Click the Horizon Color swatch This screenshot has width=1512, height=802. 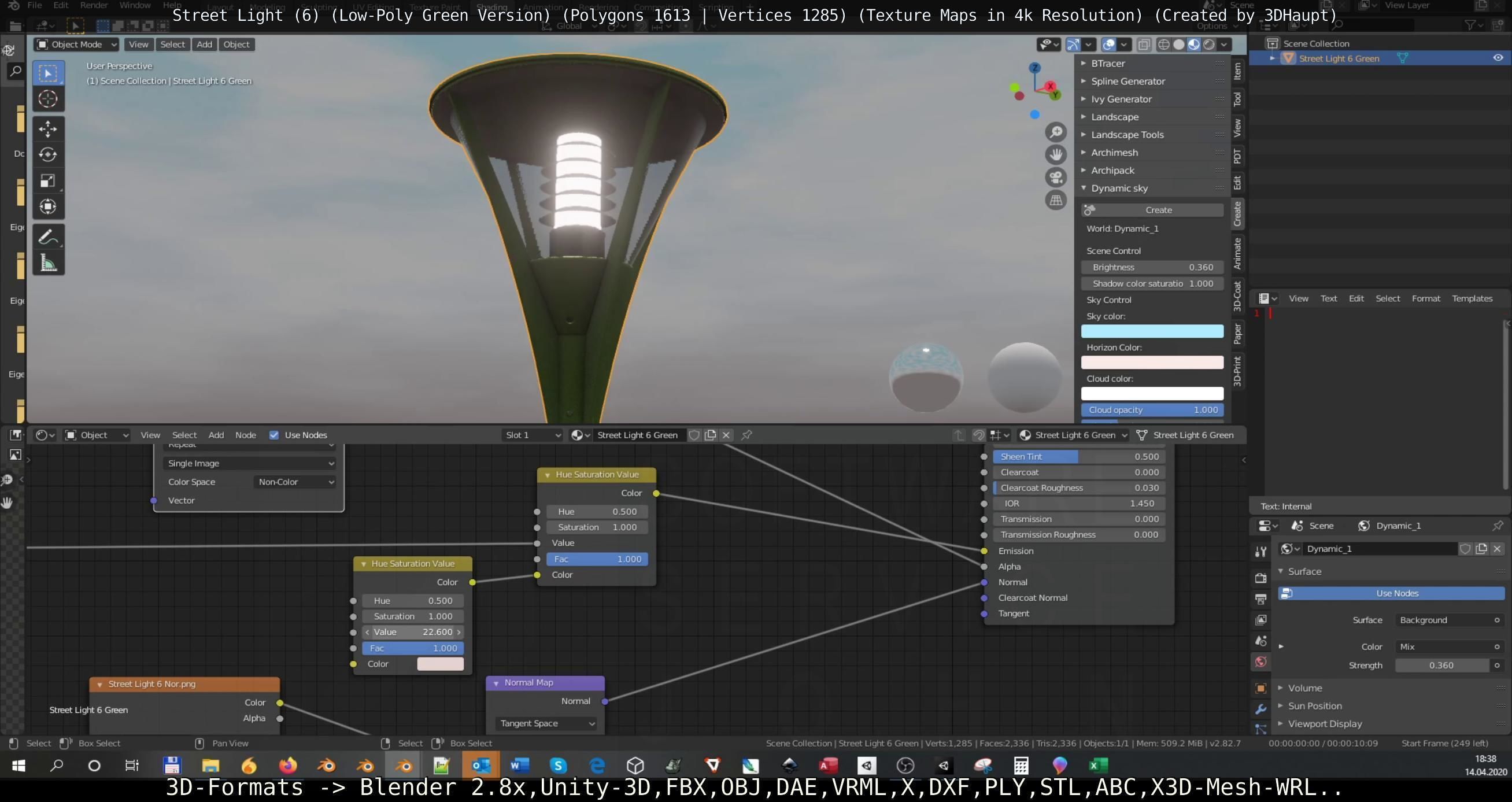pyautogui.click(x=1152, y=362)
